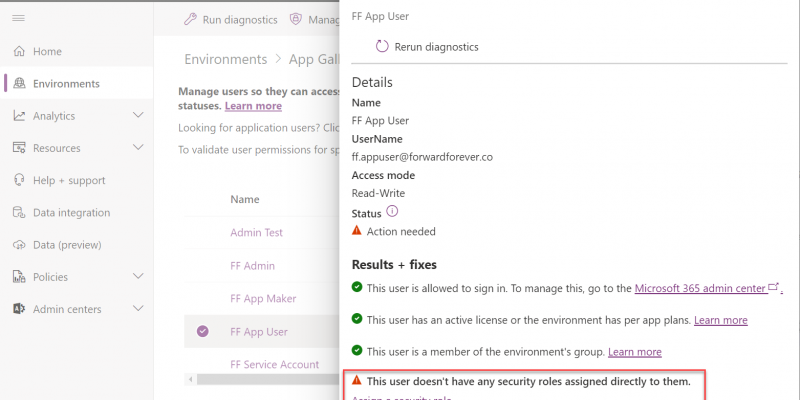Image resolution: width=800 pixels, height=400 pixels.
Task: Expand the Resources section chevron
Action: tap(139, 148)
